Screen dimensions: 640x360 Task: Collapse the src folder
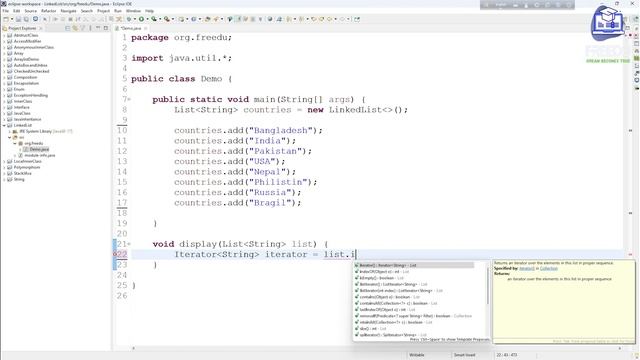pos(10,138)
